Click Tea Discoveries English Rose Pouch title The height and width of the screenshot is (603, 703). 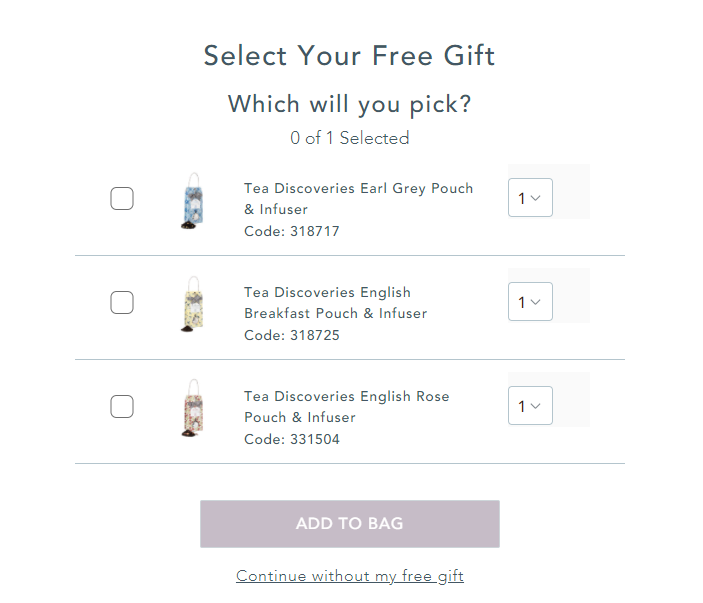(x=347, y=407)
